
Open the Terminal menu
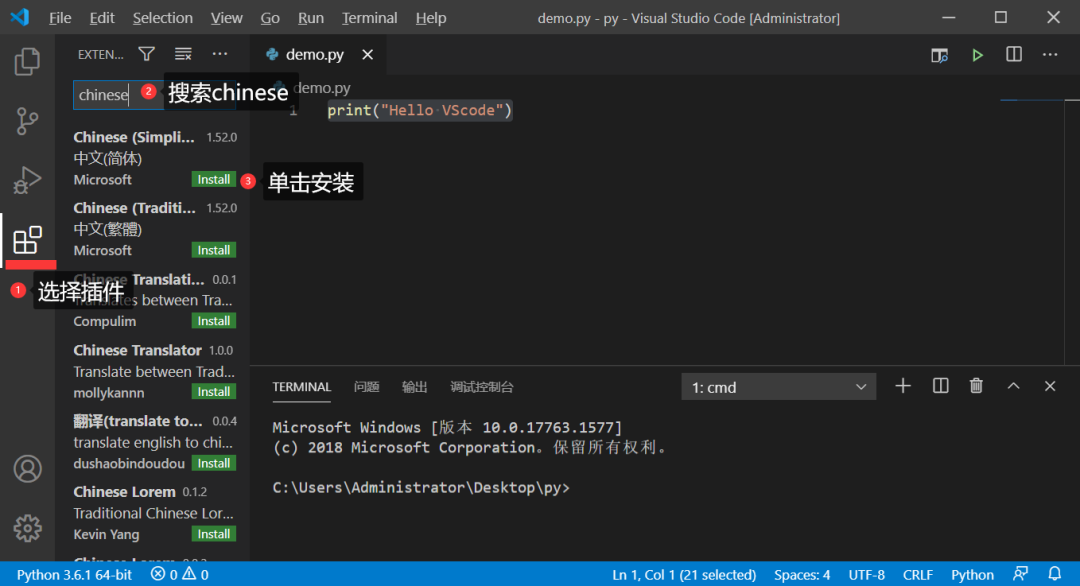(370, 18)
